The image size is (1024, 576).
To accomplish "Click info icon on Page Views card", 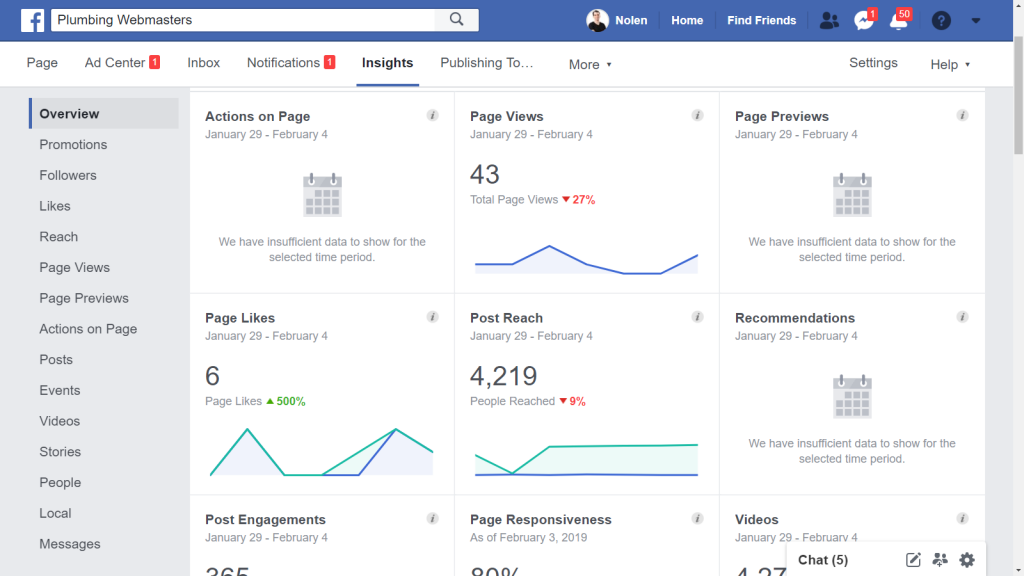I will [697, 116].
